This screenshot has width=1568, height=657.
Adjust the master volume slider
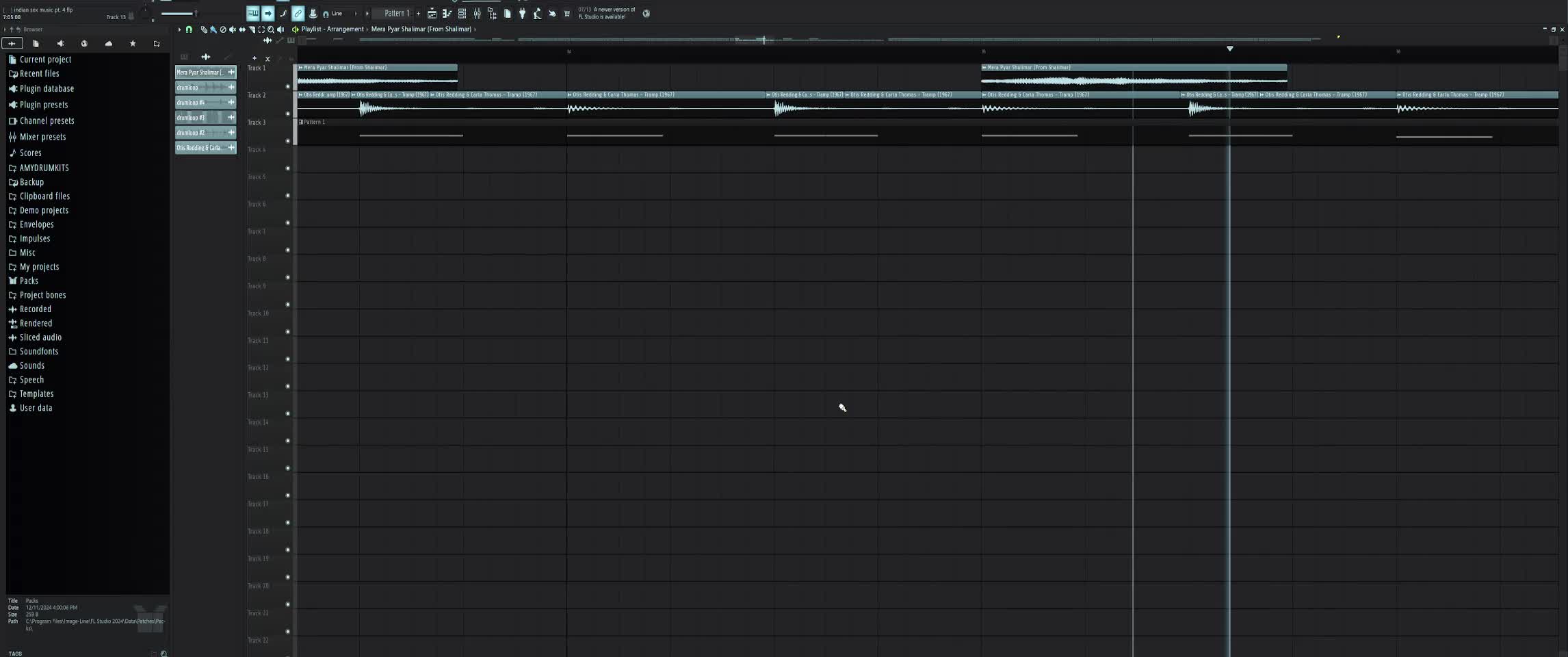click(179, 13)
